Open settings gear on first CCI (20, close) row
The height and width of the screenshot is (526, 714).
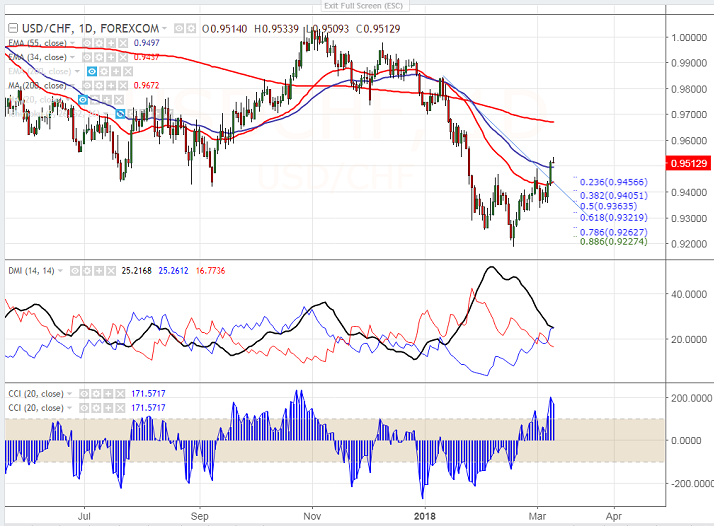[x=96, y=393]
